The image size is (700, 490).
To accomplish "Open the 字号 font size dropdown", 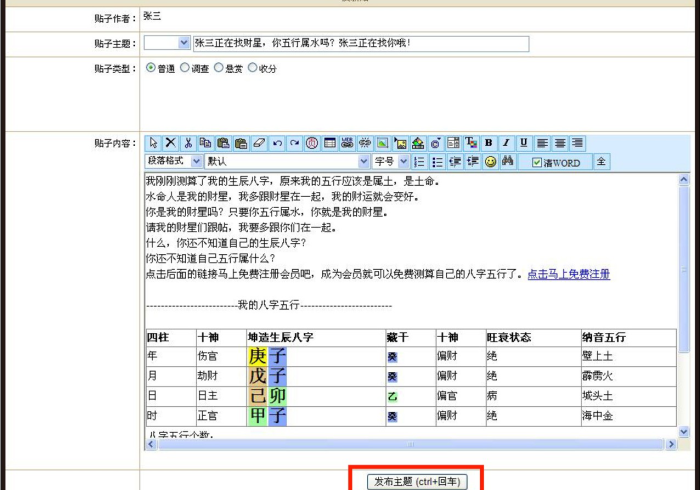I will 403,161.
